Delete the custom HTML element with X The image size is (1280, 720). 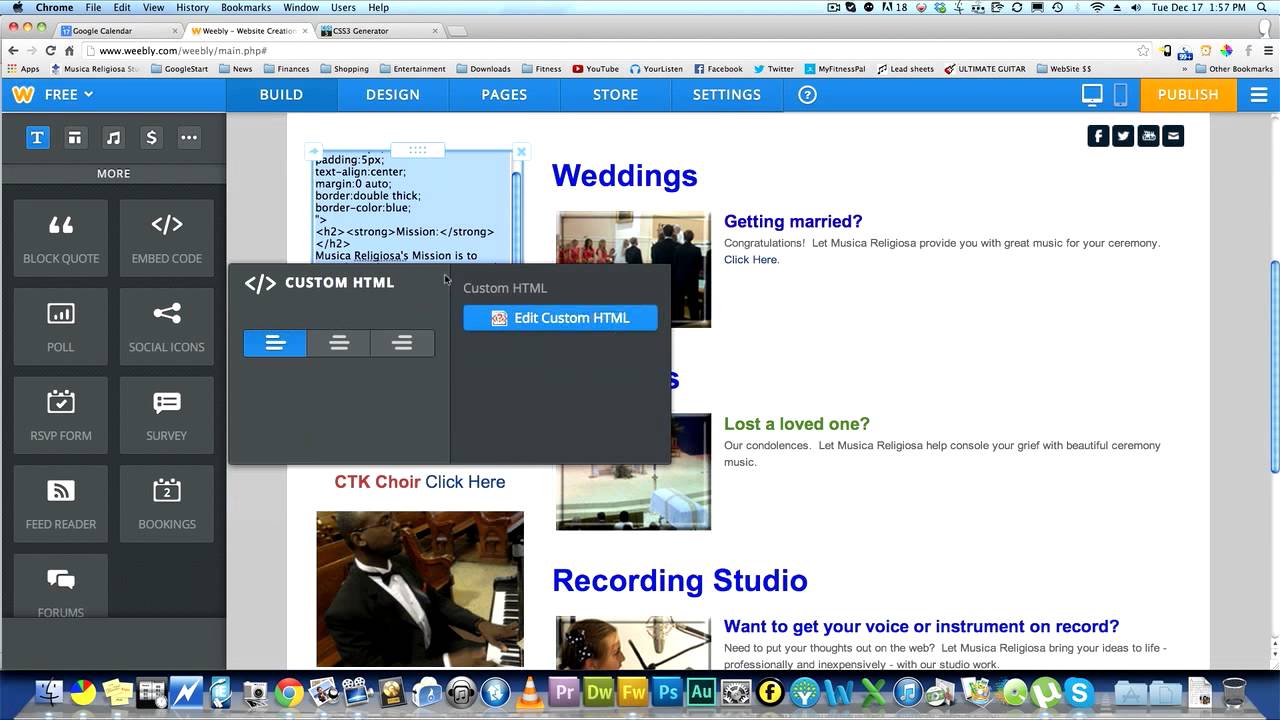click(x=521, y=152)
